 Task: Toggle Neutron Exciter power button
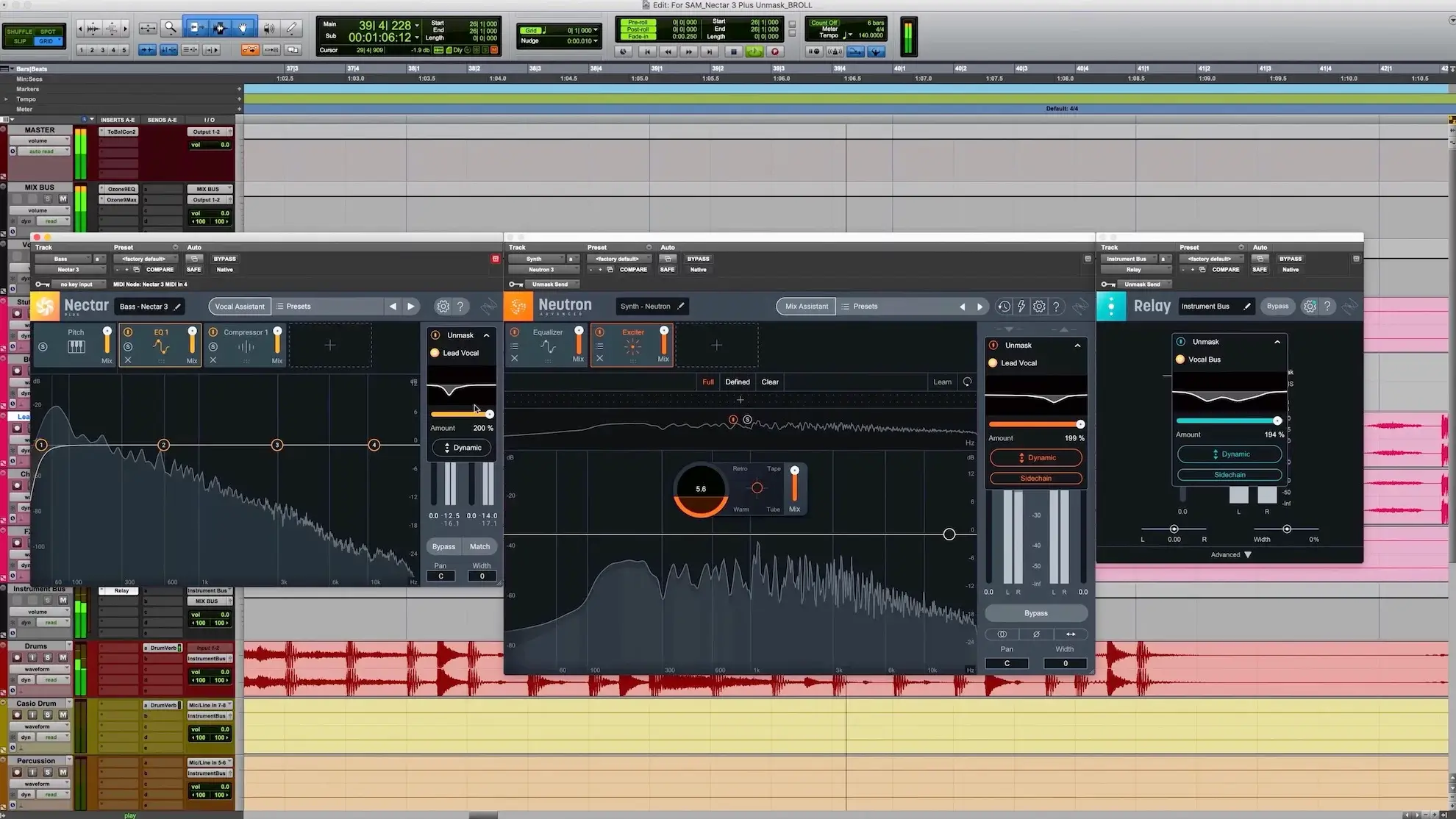point(600,332)
